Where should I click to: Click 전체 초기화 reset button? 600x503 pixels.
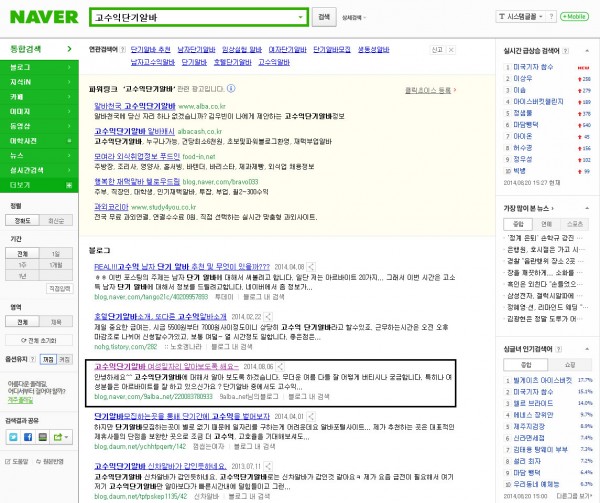[x=39, y=340]
